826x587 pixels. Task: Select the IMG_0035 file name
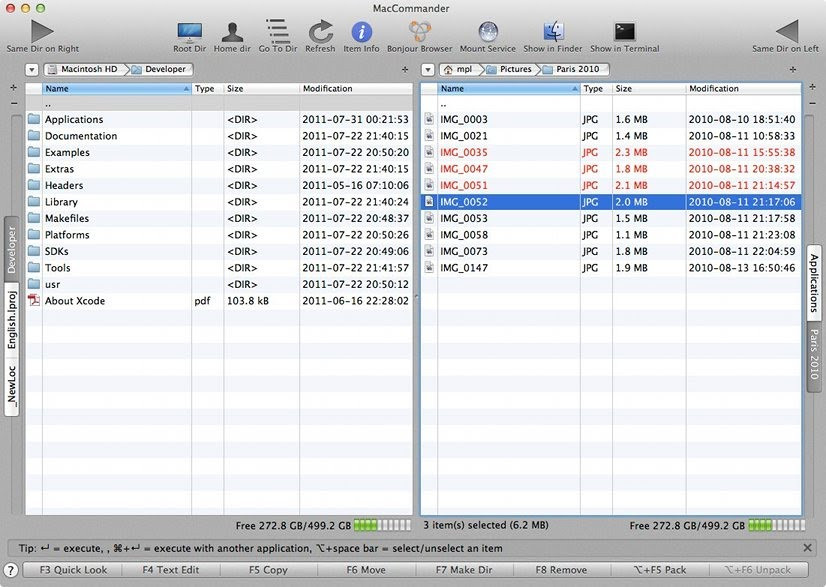[x=464, y=152]
